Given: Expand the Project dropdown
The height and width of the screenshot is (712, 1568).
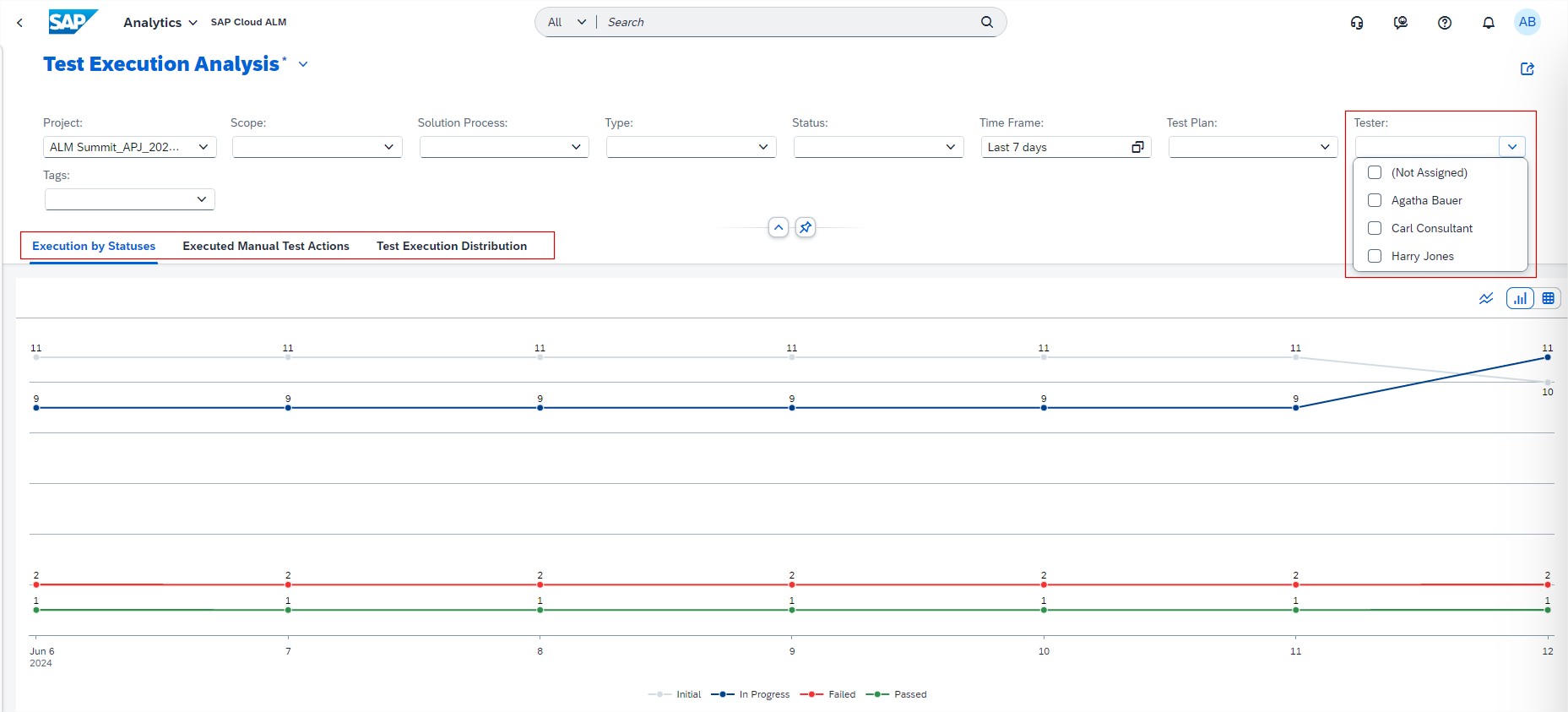Looking at the screenshot, I should pyautogui.click(x=203, y=147).
